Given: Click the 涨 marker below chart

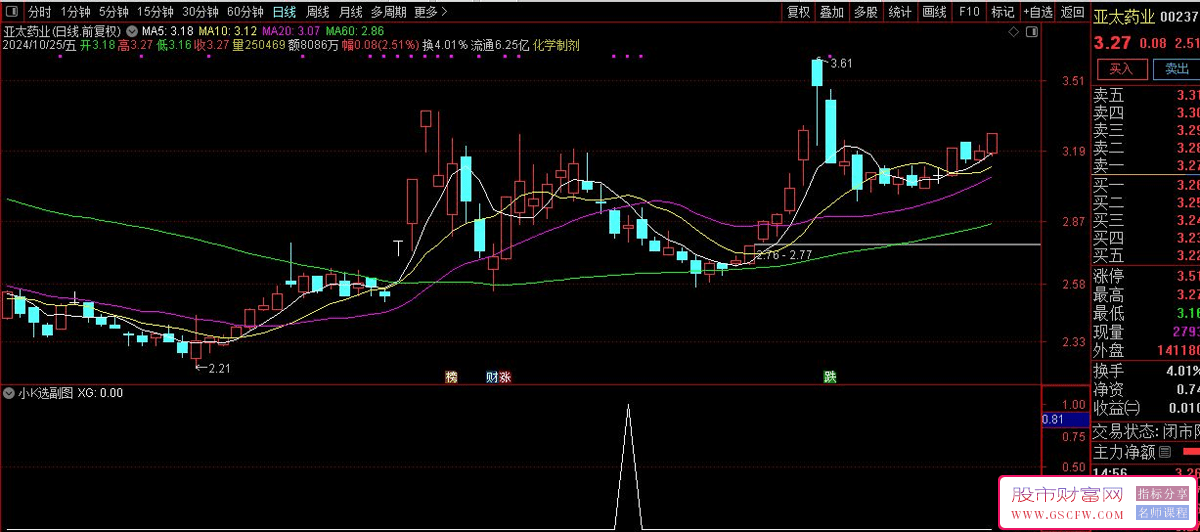Looking at the screenshot, I should coord(505,376).
